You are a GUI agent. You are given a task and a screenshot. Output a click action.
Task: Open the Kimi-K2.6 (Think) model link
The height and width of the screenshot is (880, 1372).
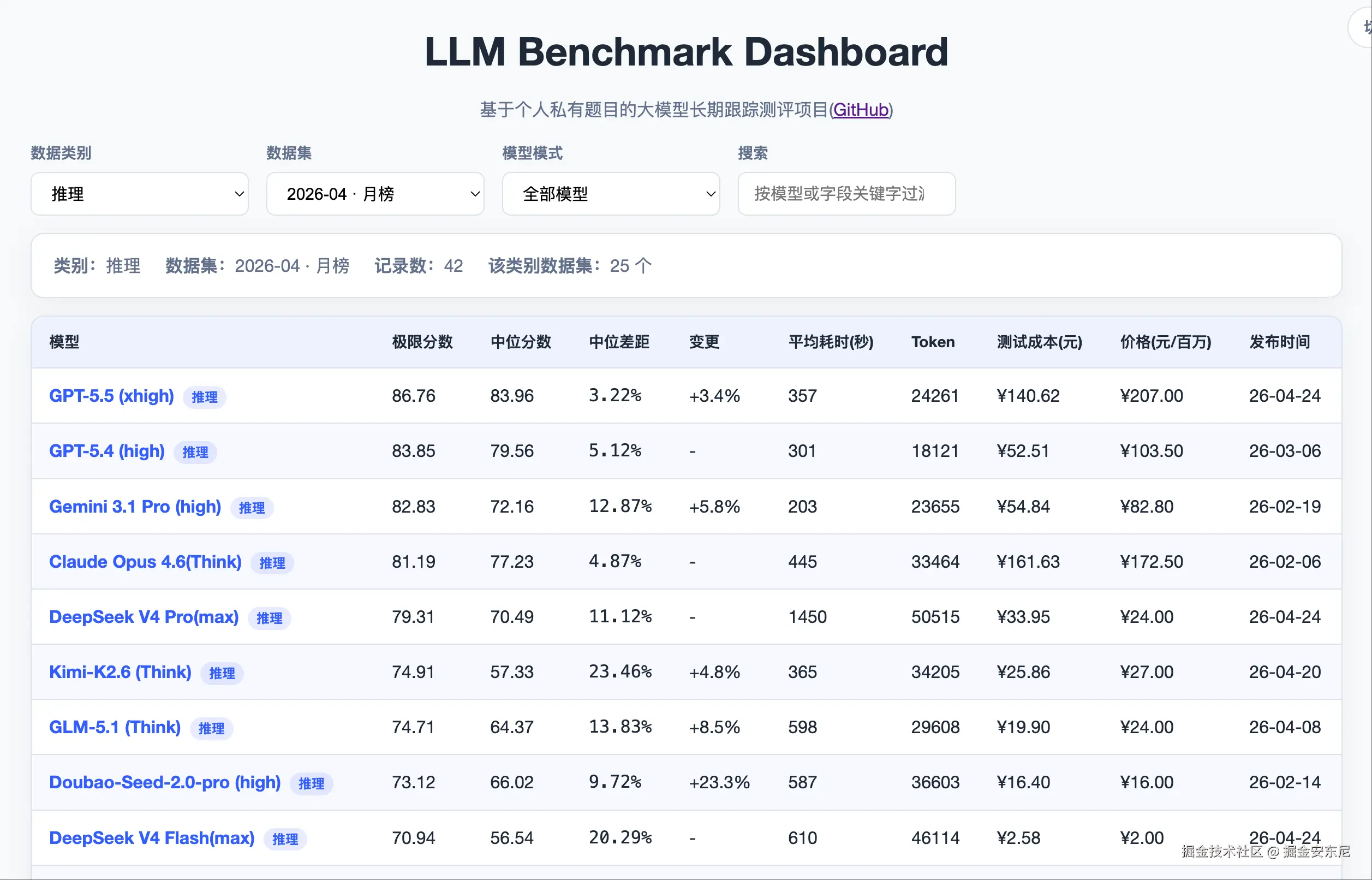pyautogui.click(x=120, y=672)
